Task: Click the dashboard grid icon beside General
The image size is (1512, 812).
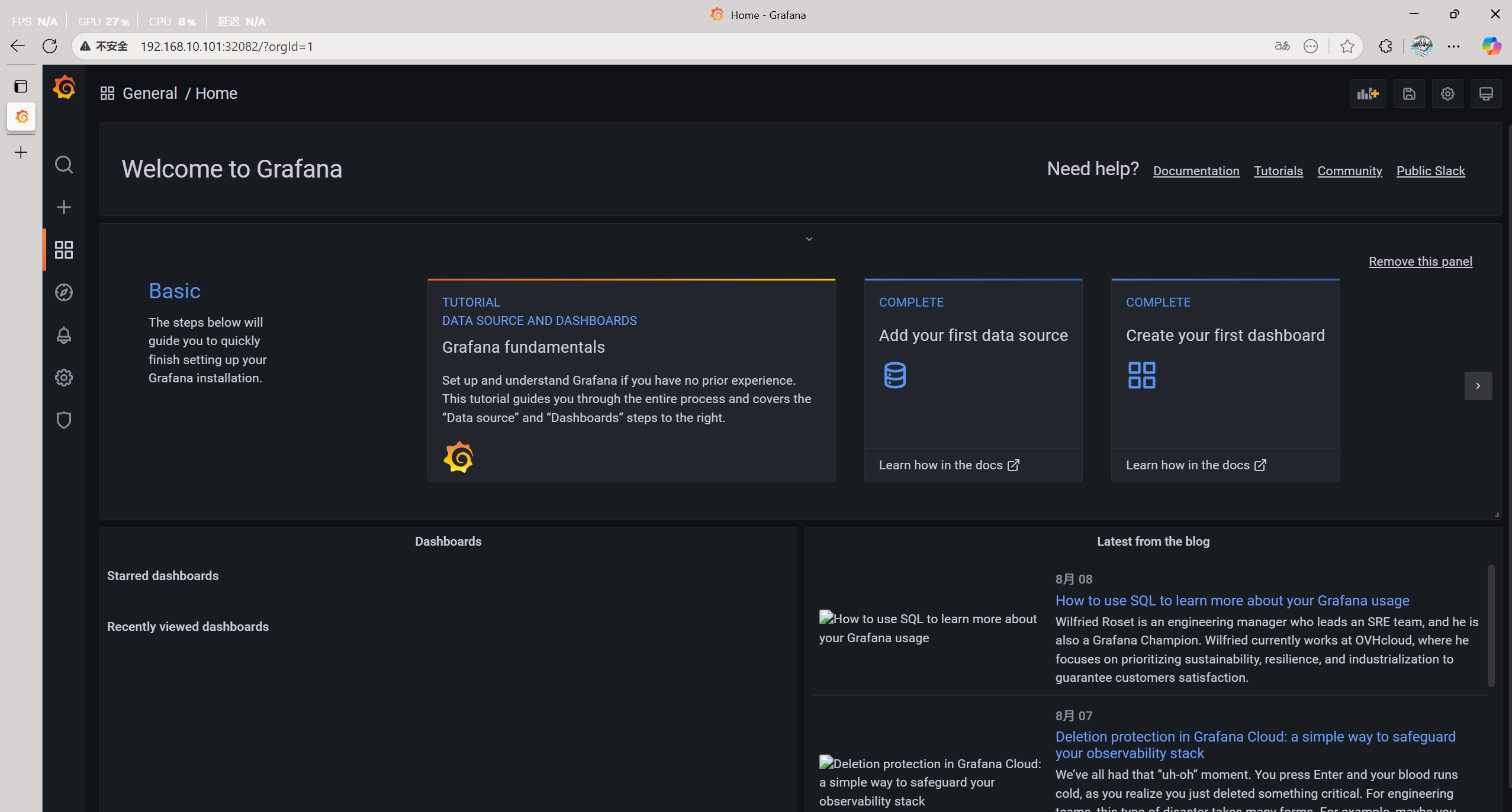Action: pyautogui.click(x=107, y=94)
